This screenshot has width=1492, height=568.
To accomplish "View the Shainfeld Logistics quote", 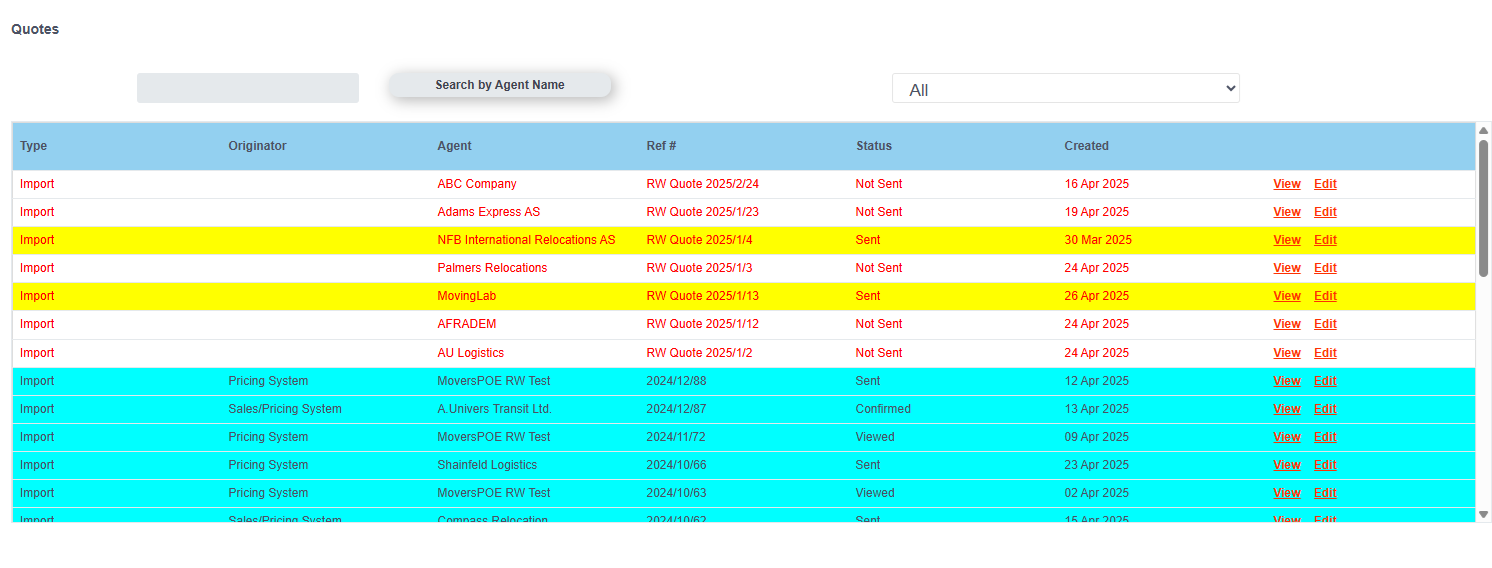I will click(x=1287, y=465).
